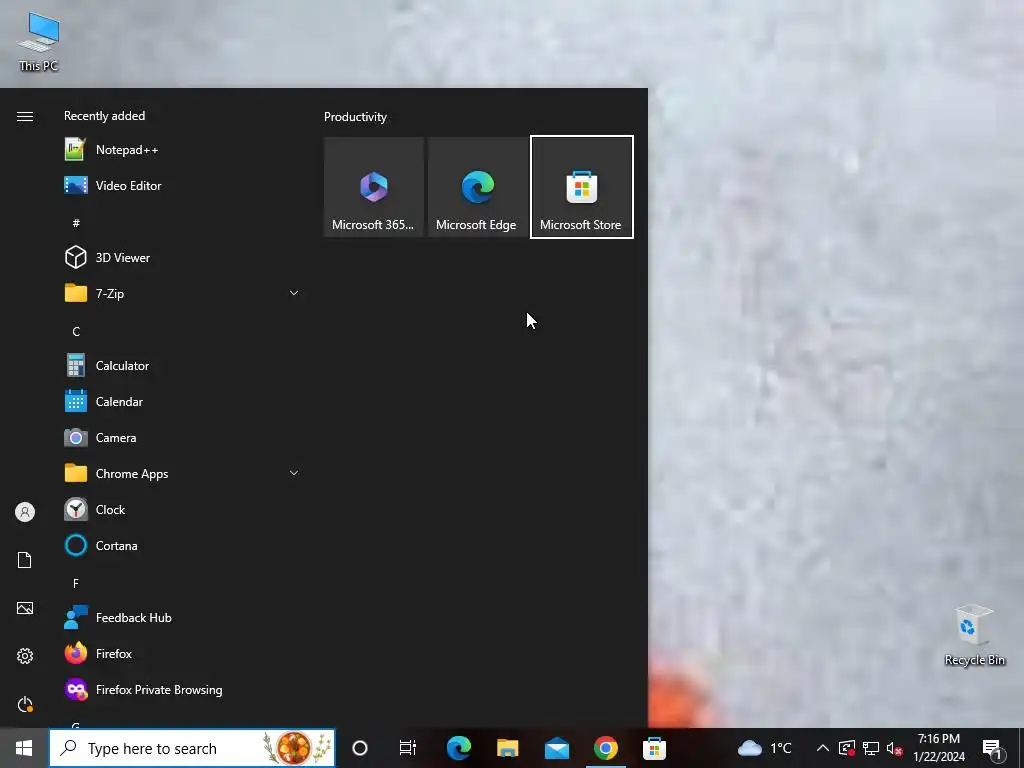
Task: Open 3D Viewer app
Action: (183, 258)
